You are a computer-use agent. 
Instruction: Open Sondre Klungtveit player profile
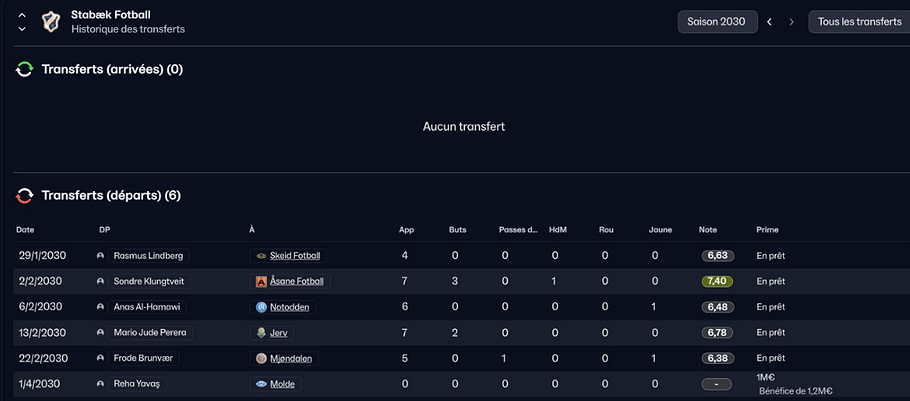click(150, 282)
